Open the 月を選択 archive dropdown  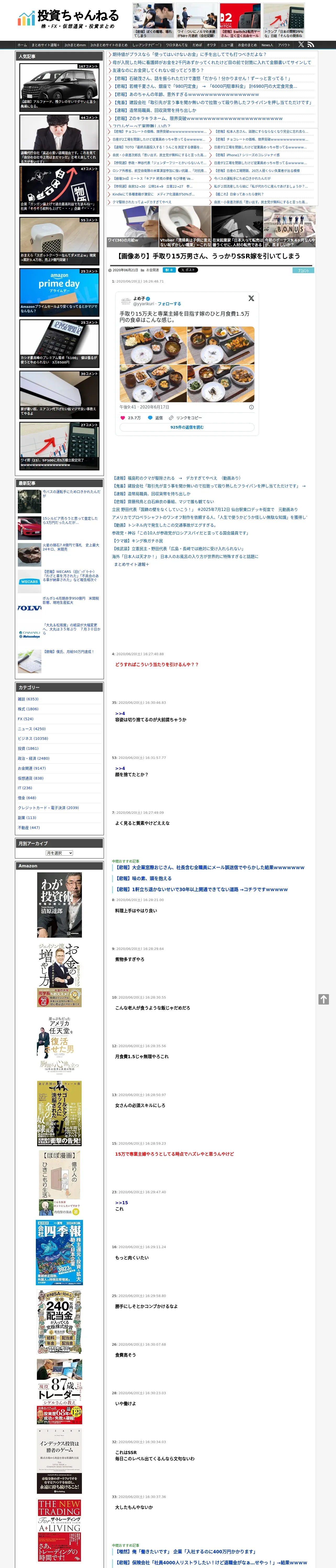pos(59,853)
